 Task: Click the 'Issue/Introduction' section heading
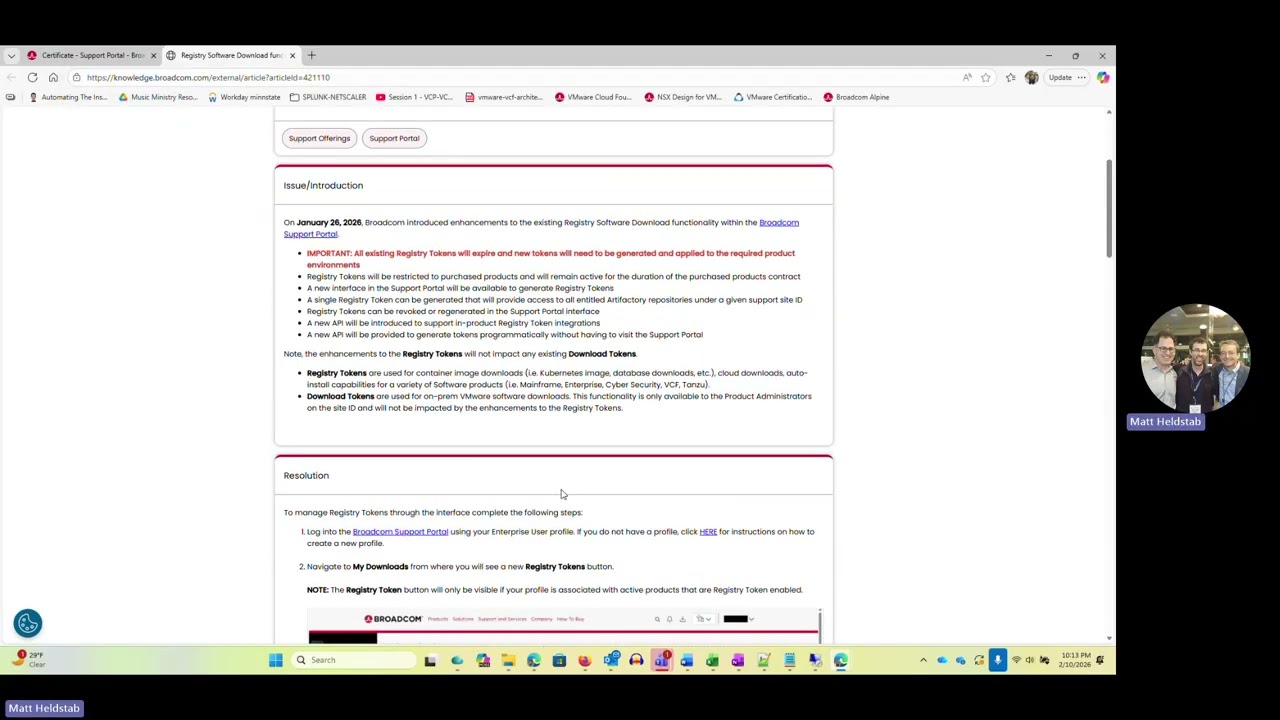point(323,185)
